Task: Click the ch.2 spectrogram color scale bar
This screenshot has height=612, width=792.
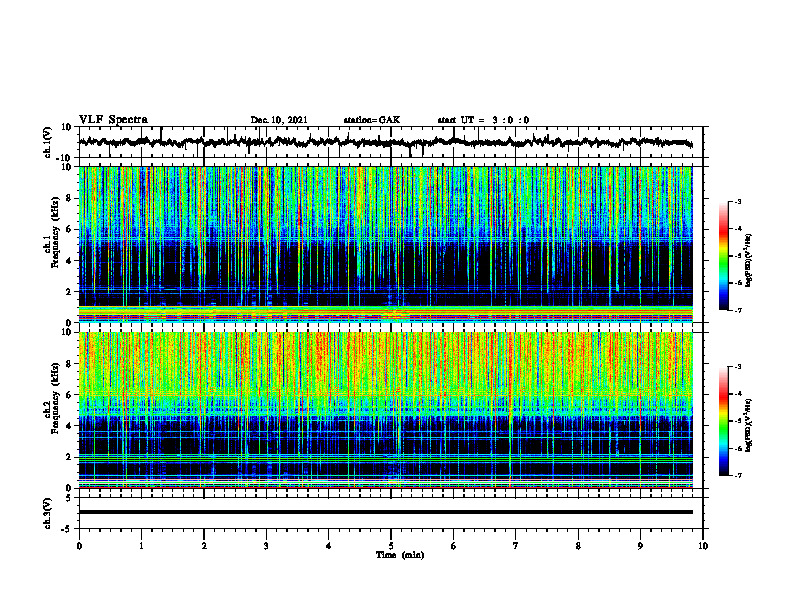Action: pyautogui.click(x=723, y=421)
